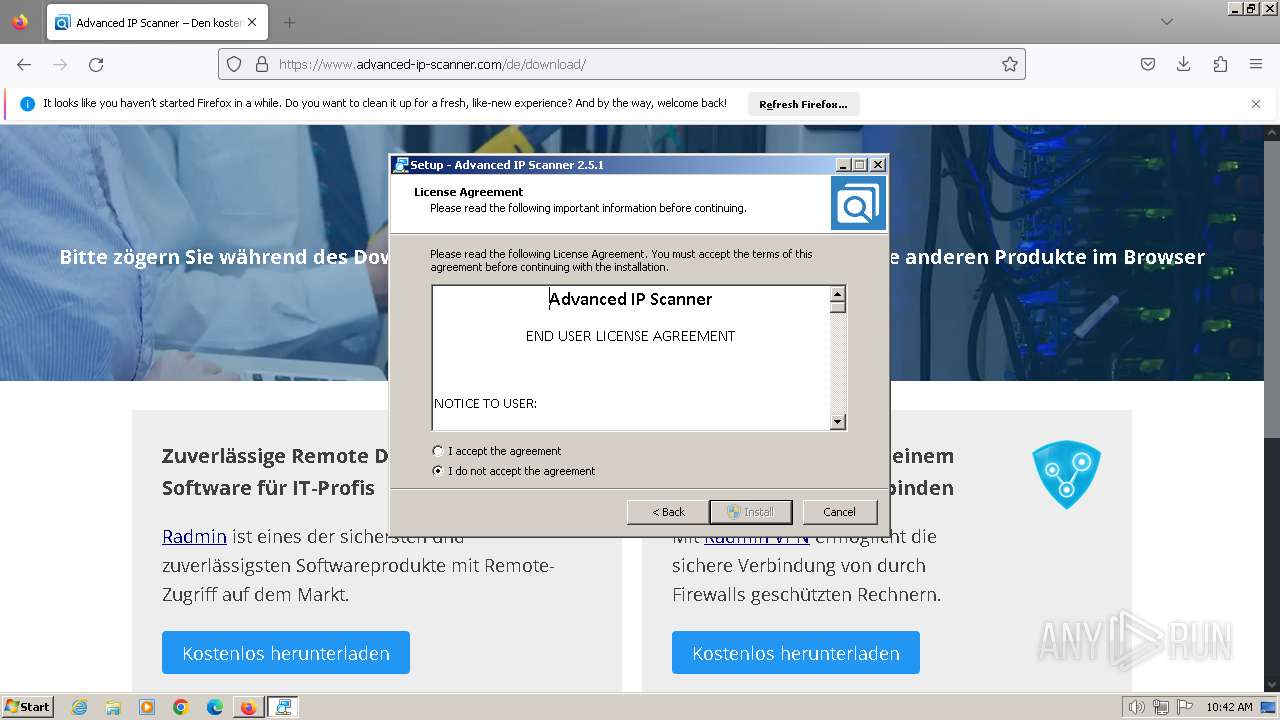Select the Advanced IP Scanner browser tab
1280x720 pixels.
pyautogui.click(x=157, y=22)
